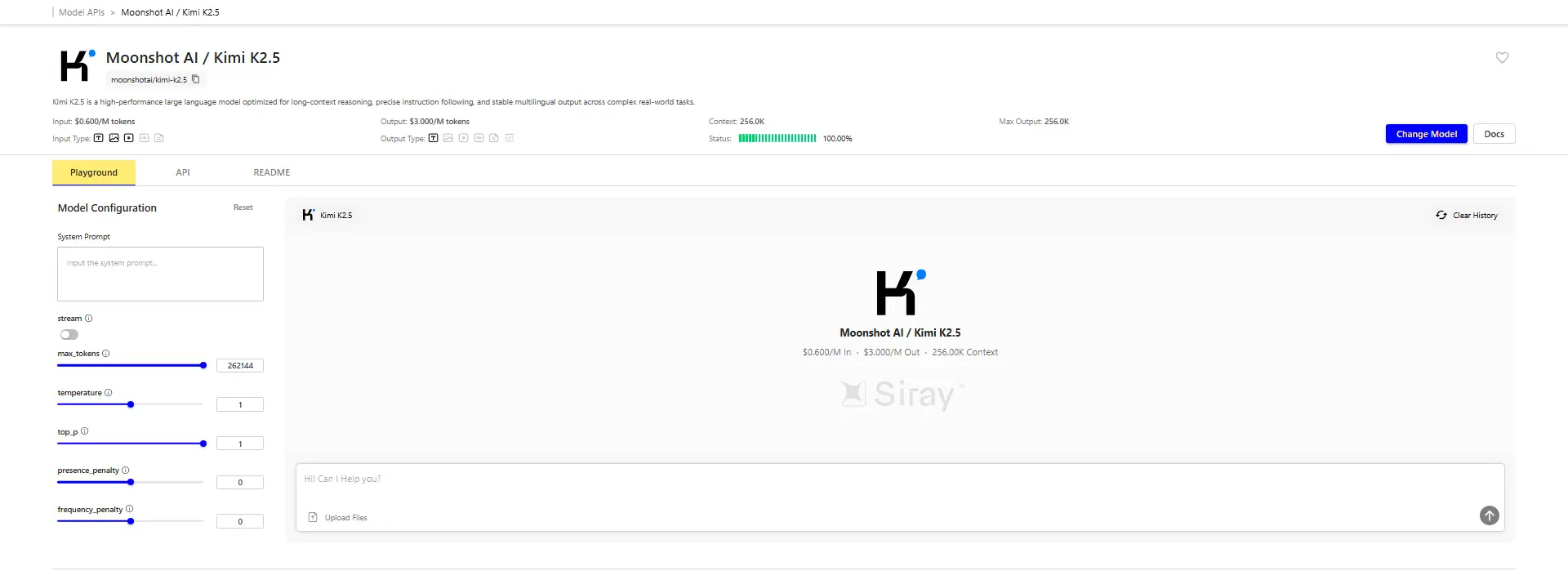Toggle the stream switch on
The height and width of the screenshot is (571, 1568).
(x=69, y=334)
